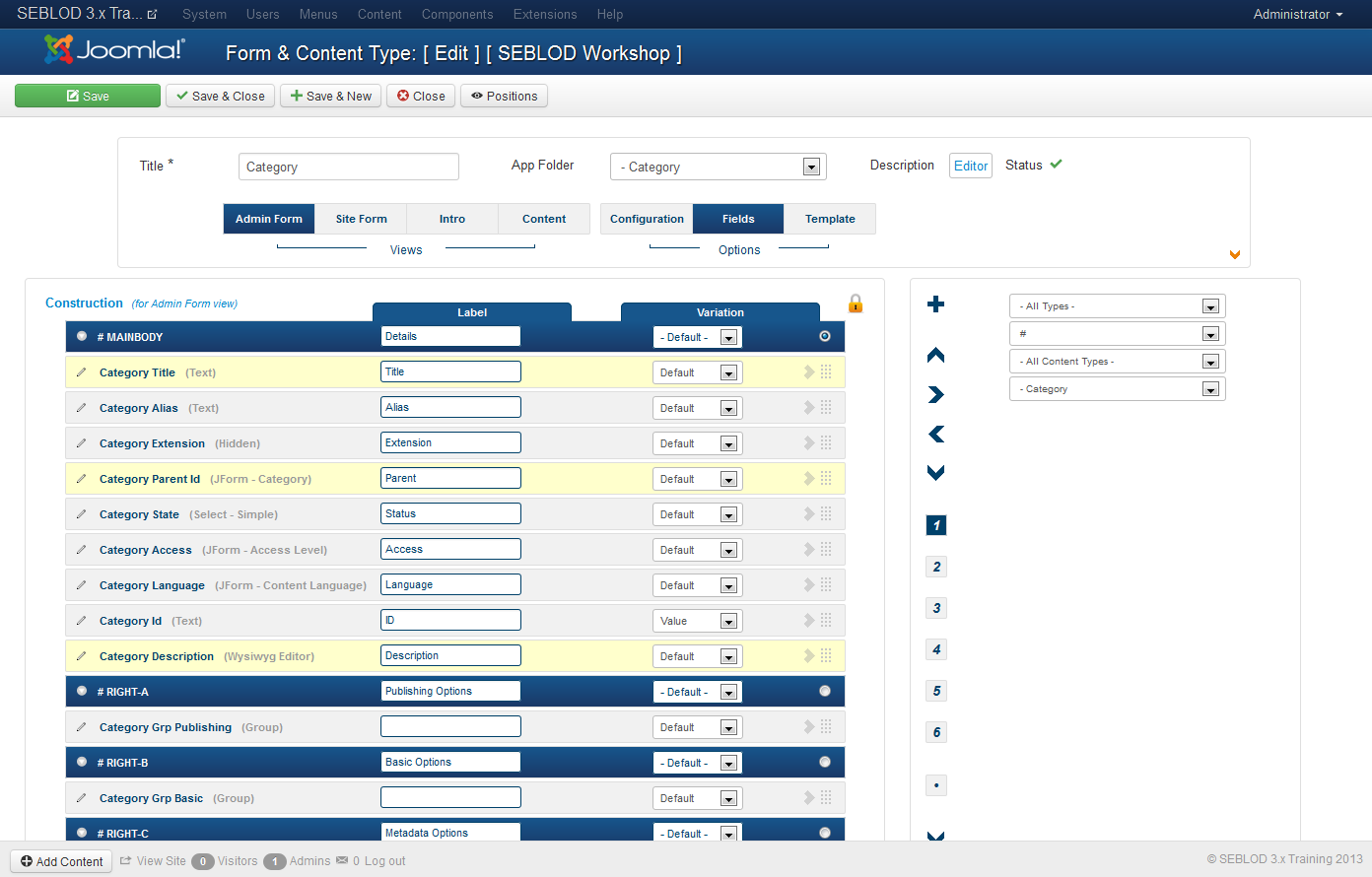The image size is (1372, 877).
Task: Click pencil edit icon for Category Language
Action: click(81, 585)
